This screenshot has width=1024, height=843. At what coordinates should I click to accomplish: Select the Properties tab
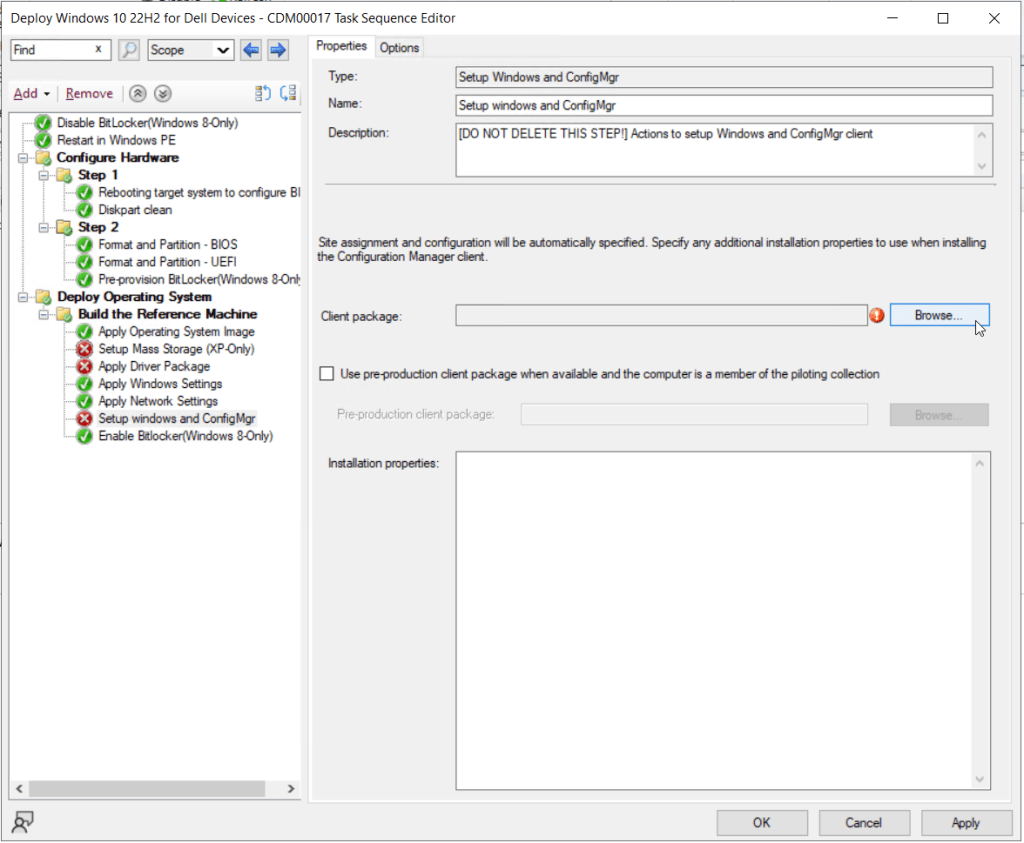pos(342,46)
